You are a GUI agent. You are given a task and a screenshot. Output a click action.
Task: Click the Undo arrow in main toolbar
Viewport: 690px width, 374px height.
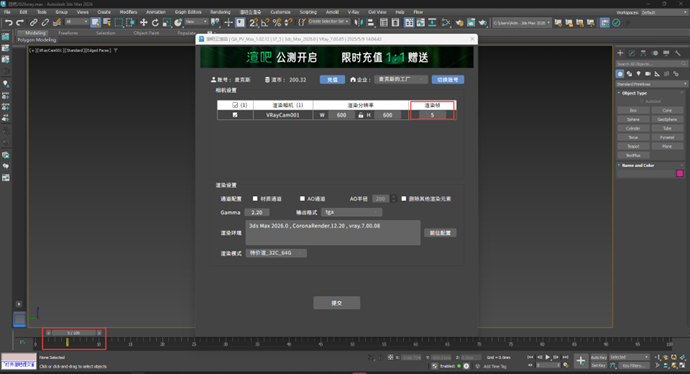coord(8,22)
